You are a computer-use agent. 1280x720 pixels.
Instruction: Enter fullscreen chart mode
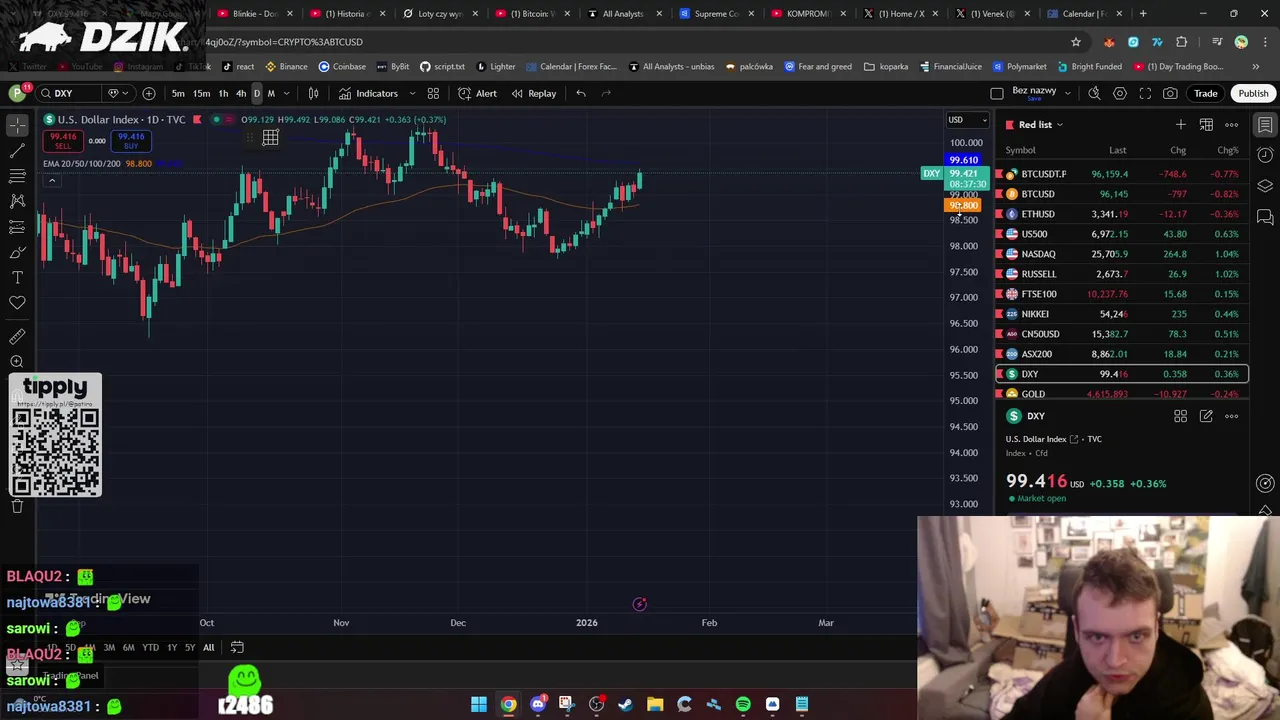[x=1145, y=93]
